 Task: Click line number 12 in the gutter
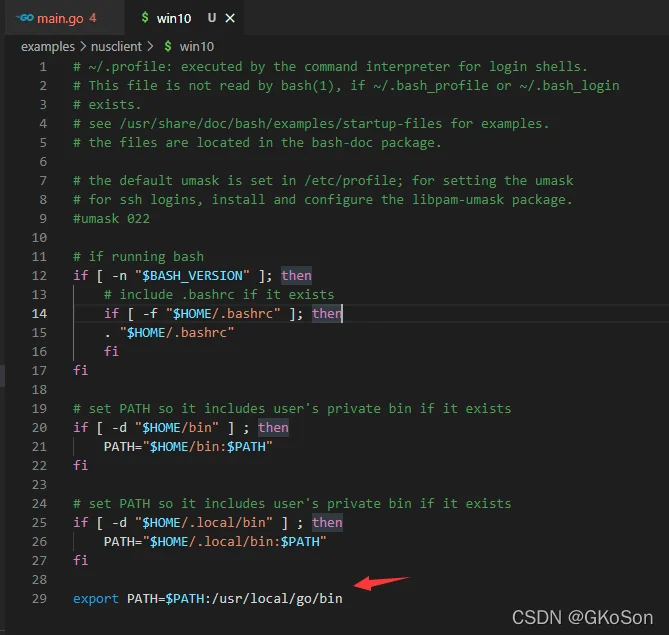[39, 276]
